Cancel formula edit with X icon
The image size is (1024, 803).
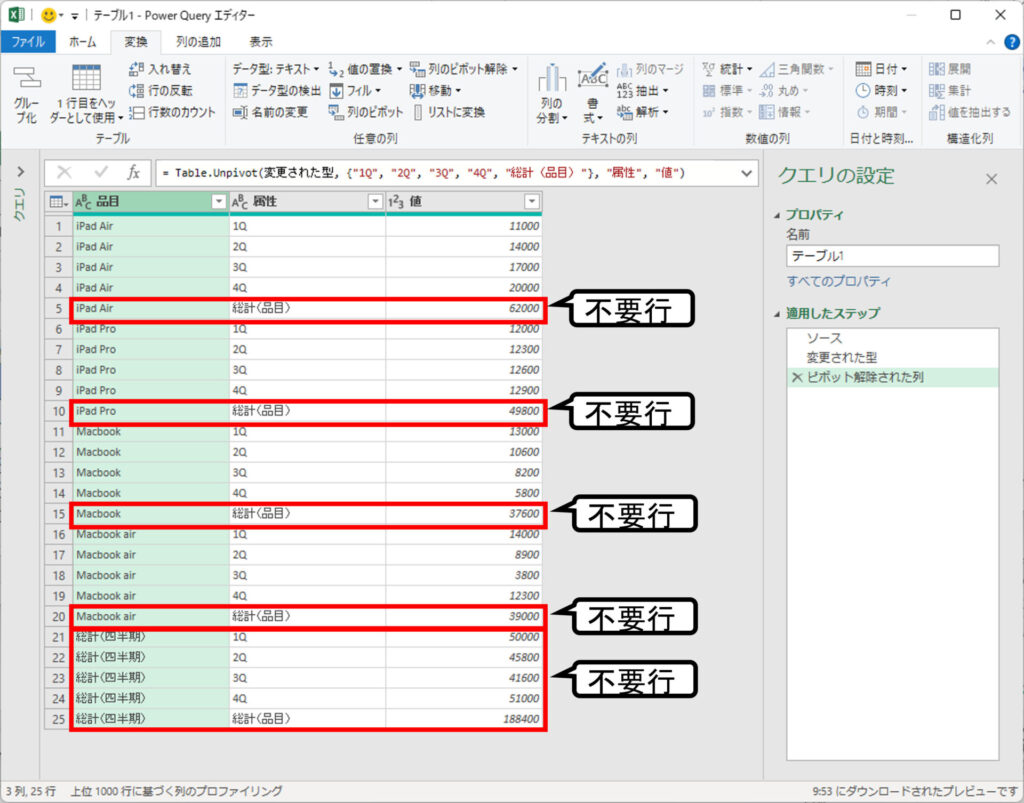pos(64,172)
